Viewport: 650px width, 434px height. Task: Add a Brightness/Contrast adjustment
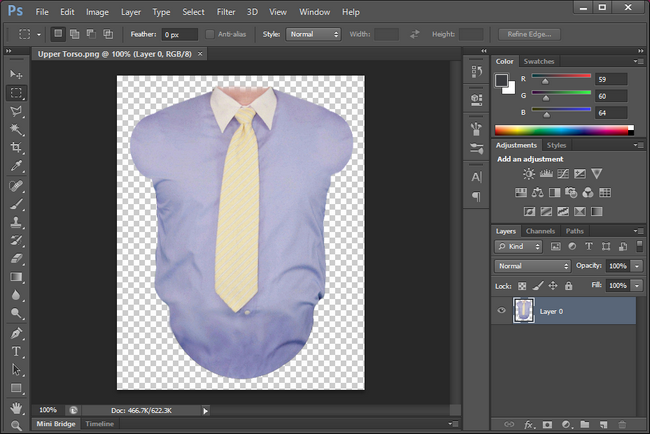[x=529, y=174]
